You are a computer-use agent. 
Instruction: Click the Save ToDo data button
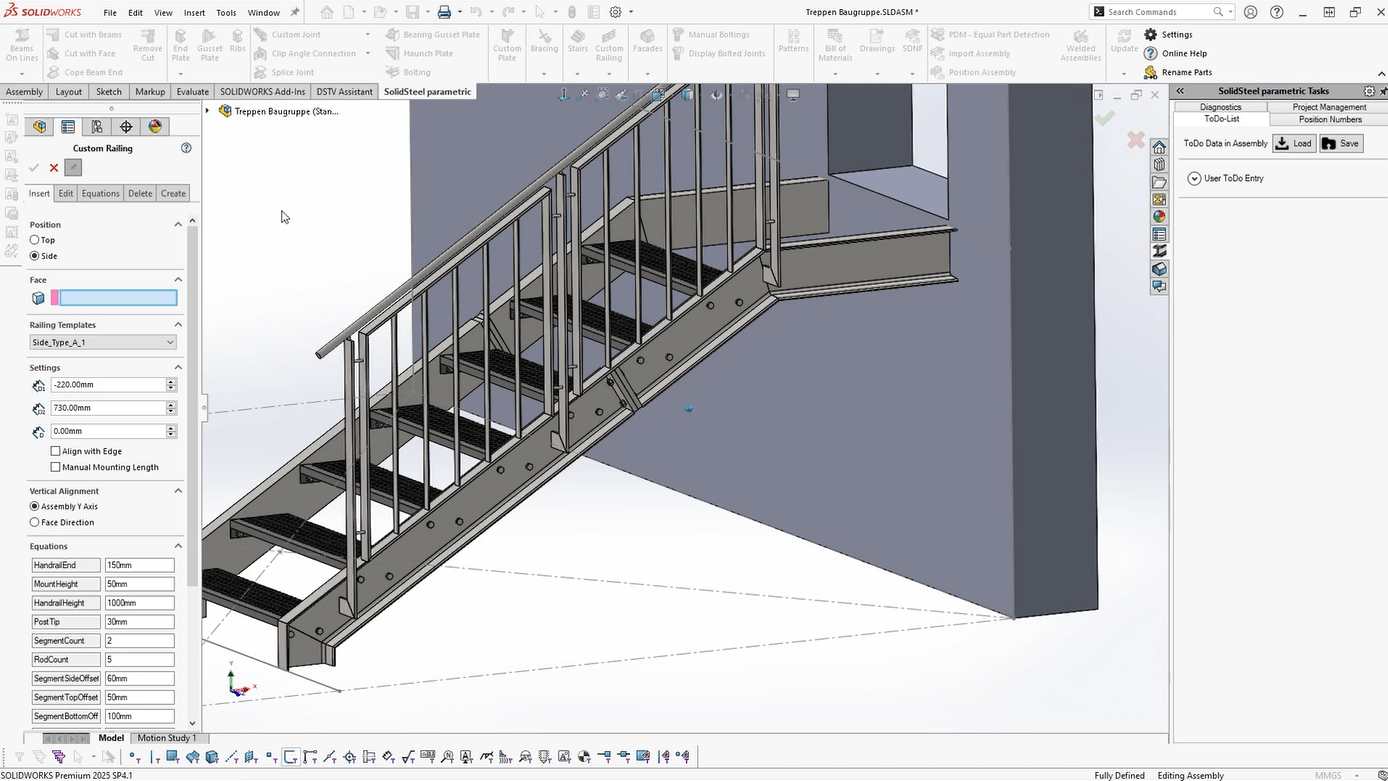pos(1341,143)
